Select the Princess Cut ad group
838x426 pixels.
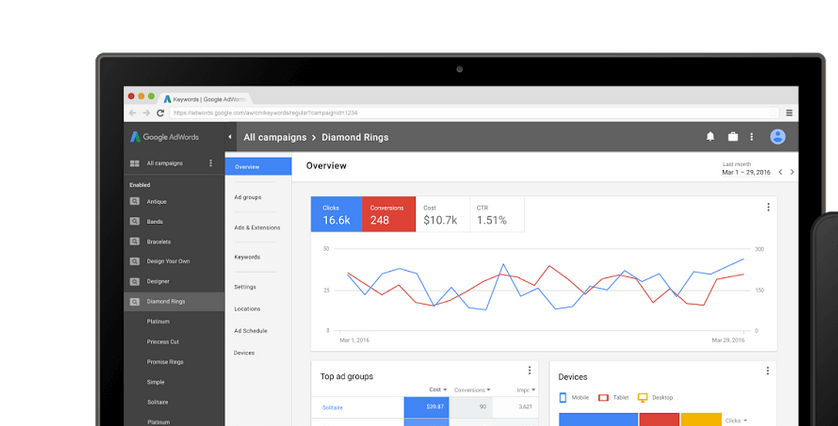point(163,342)
